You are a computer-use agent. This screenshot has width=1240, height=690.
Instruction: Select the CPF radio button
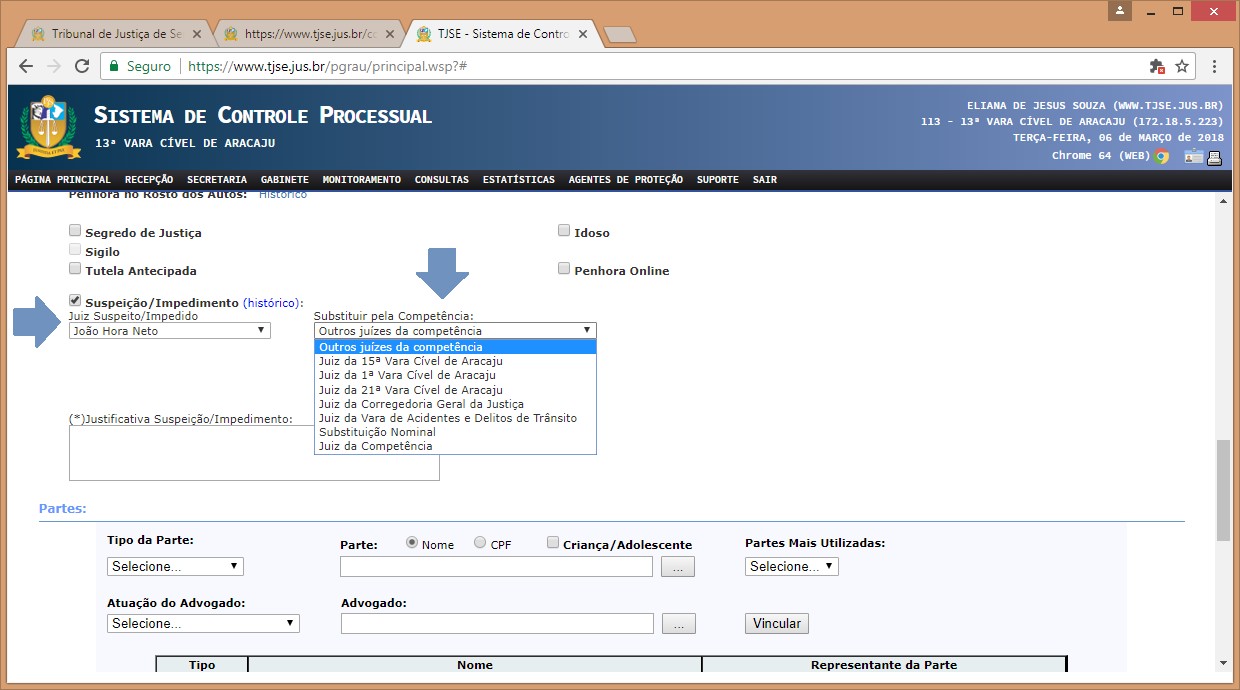point(480,543)
